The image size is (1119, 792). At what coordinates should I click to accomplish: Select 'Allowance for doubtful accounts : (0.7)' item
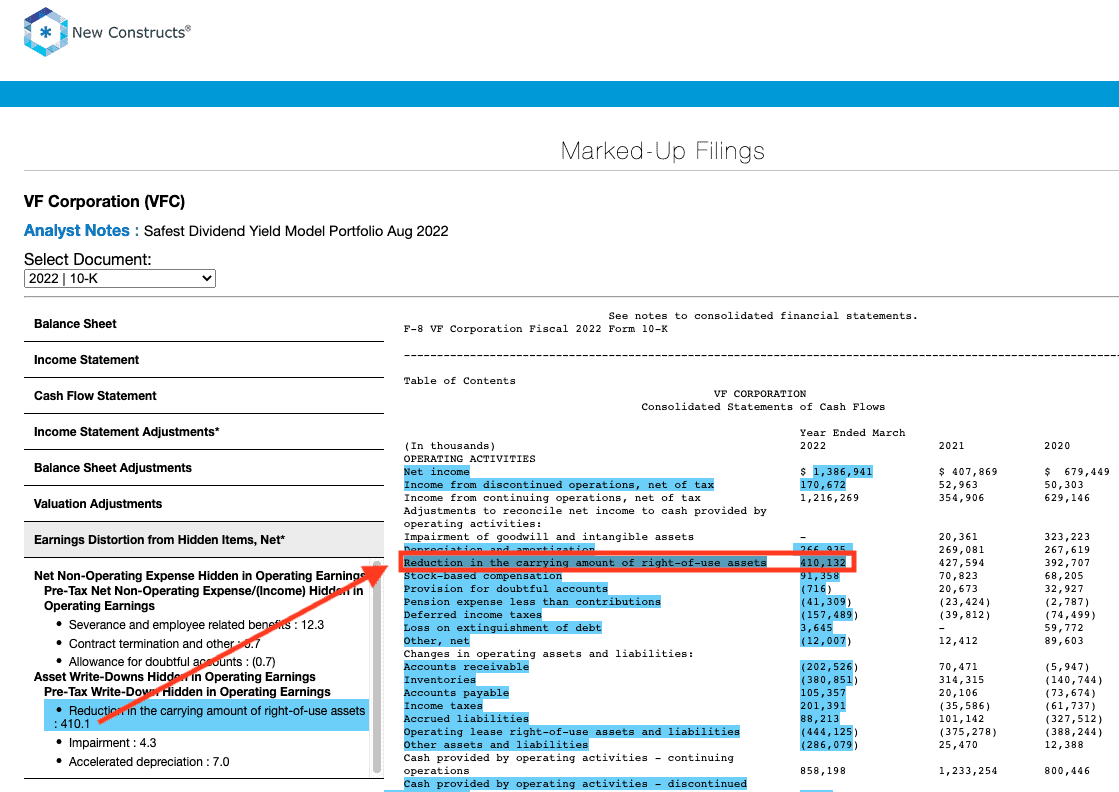(x=172, y=662)
